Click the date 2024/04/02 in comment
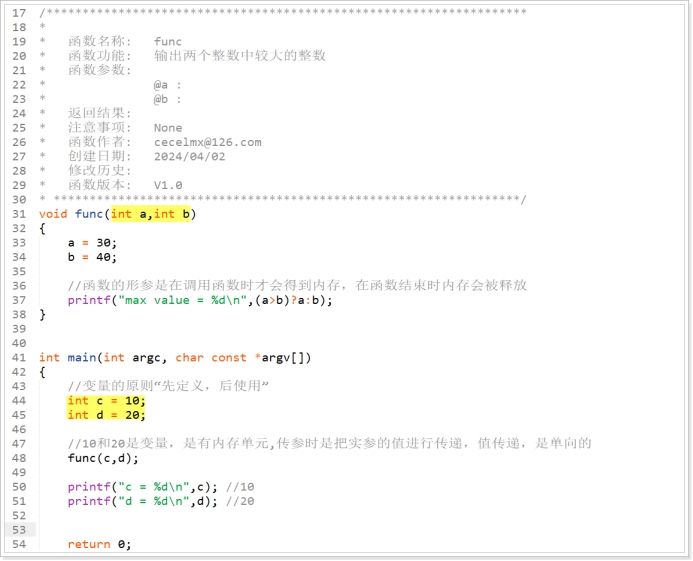The width and height of the screenshot is (693, 561). point(189,156)
